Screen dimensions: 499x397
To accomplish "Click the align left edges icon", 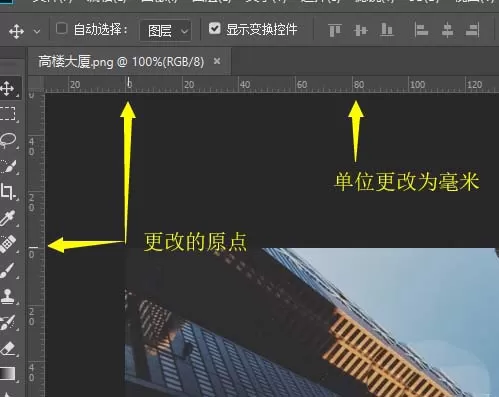I will (421, 30).
